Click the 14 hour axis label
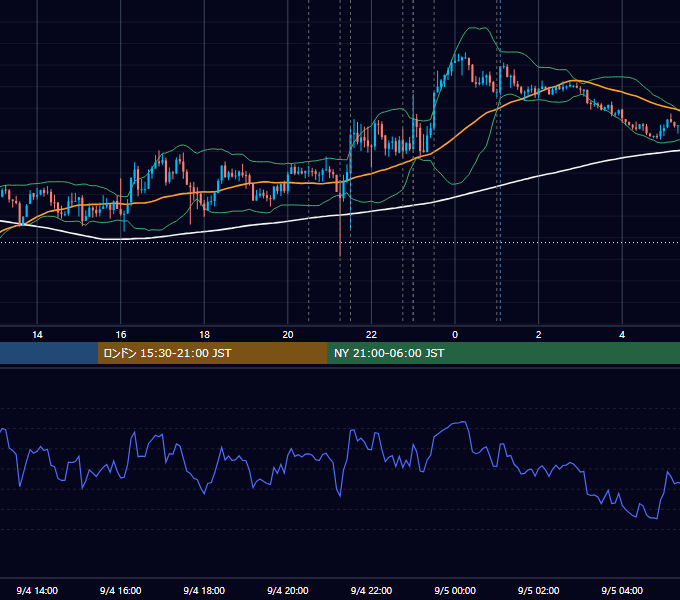This screenshot has width=680, height=600. click(x=37, y=335)
